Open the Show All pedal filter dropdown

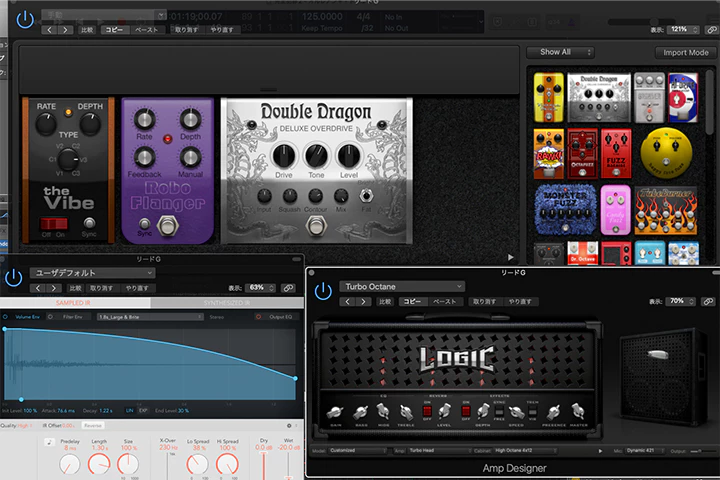pyautogui.click(x=561, y=52)
